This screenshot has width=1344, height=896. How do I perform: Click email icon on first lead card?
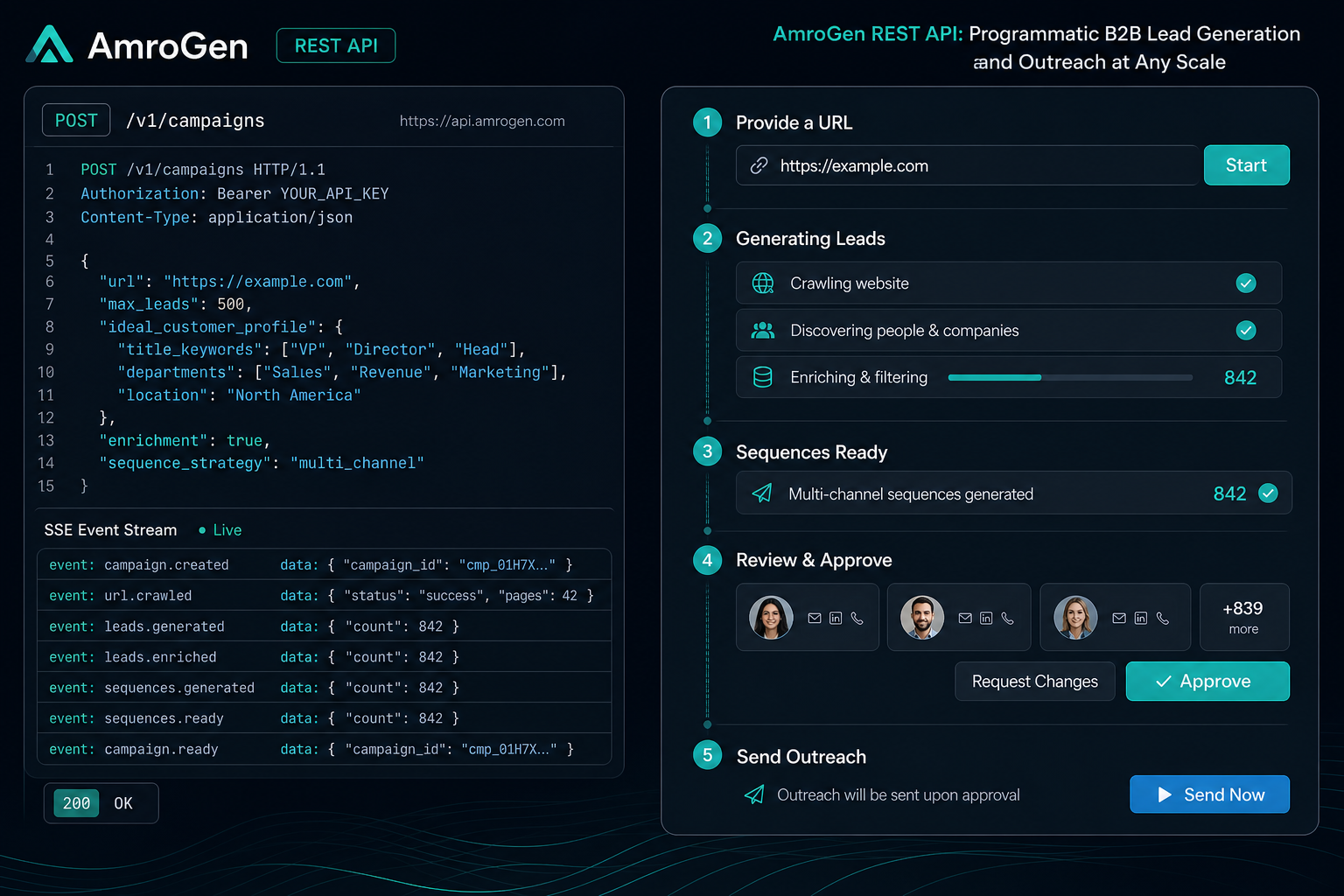pos(815,618)
